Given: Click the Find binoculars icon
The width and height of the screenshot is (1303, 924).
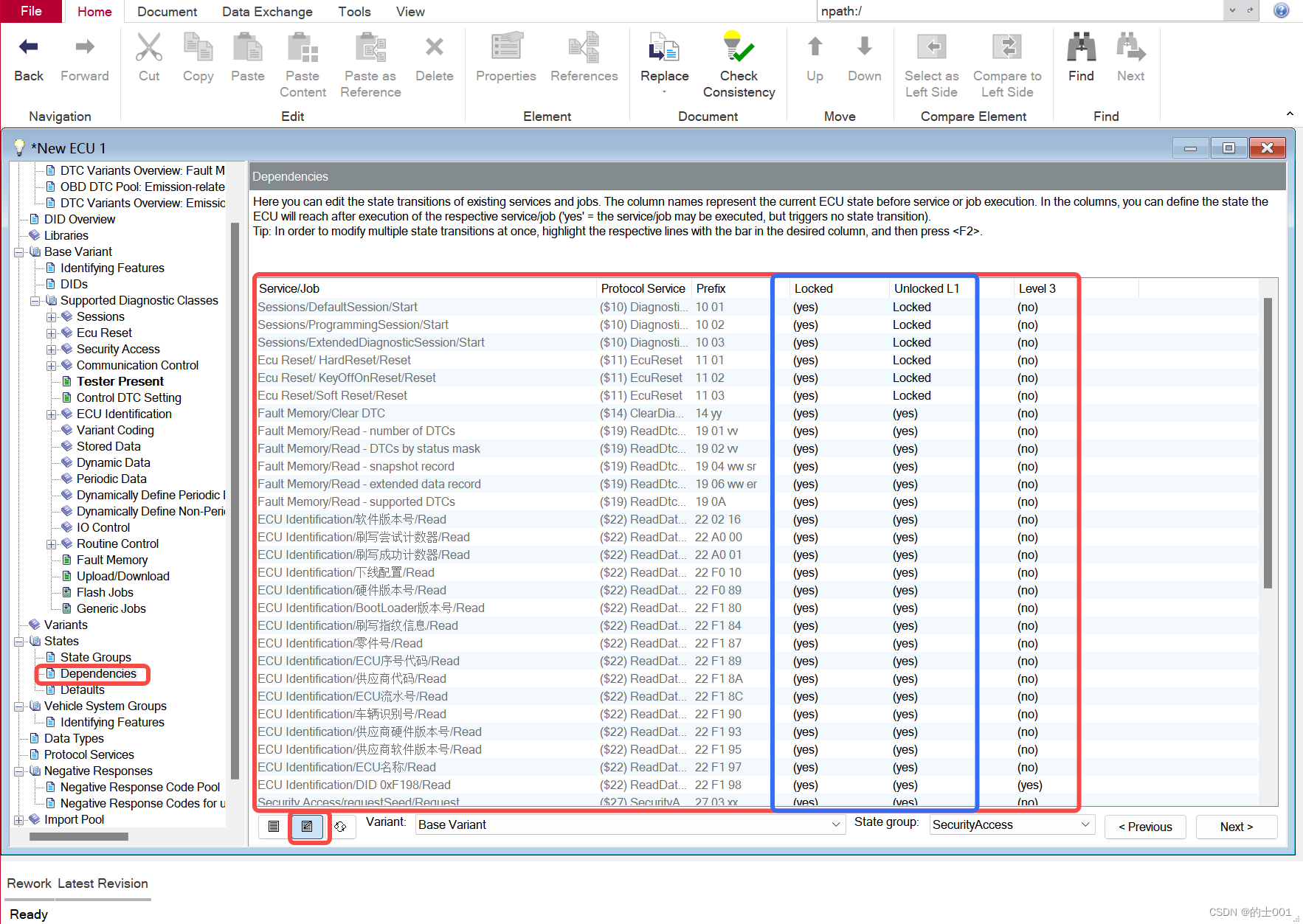Looking at the screenshot, I should pos(1081,47).
